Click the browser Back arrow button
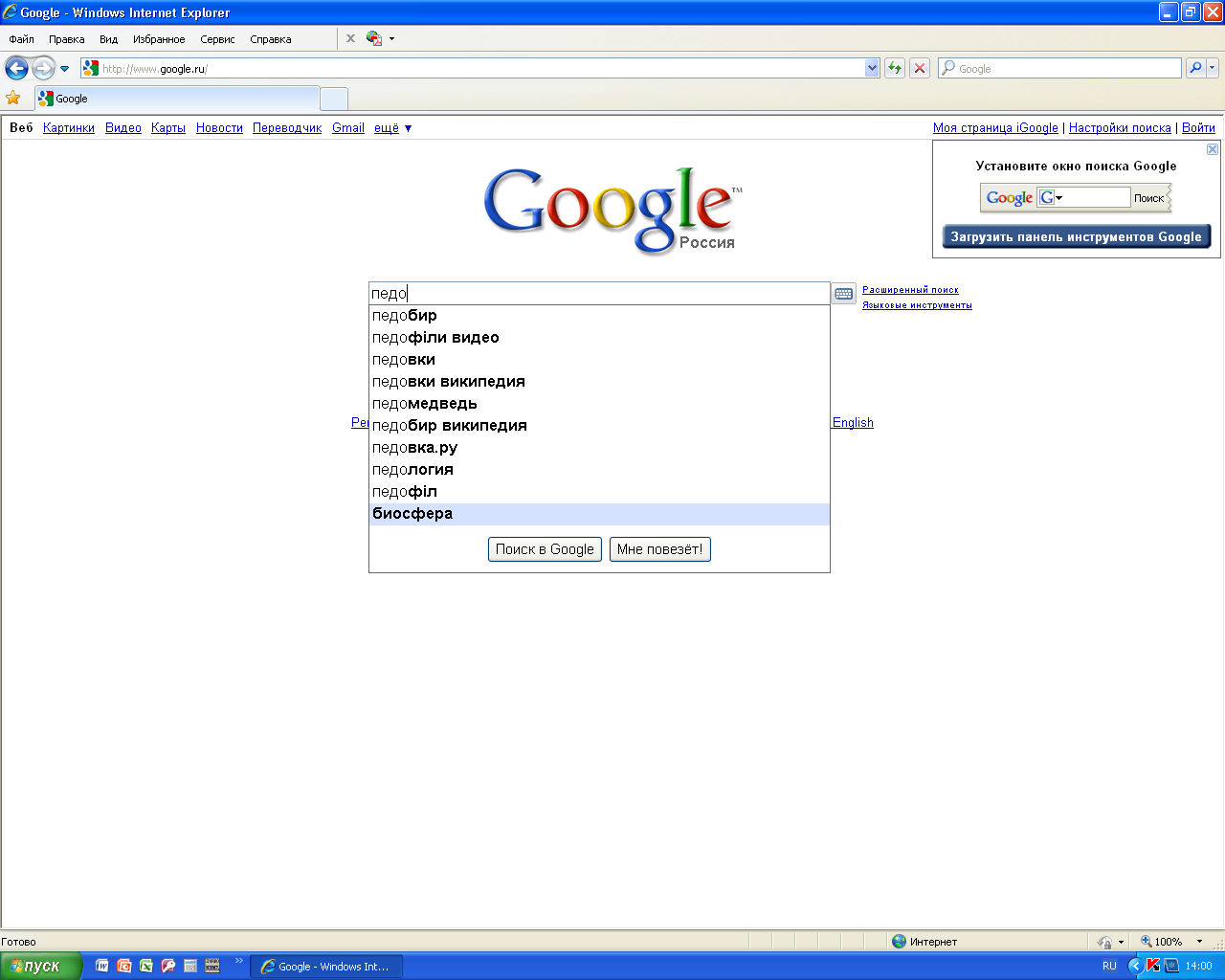The height and width of the screenshot is (980, 1225). (x=16, y=68)
